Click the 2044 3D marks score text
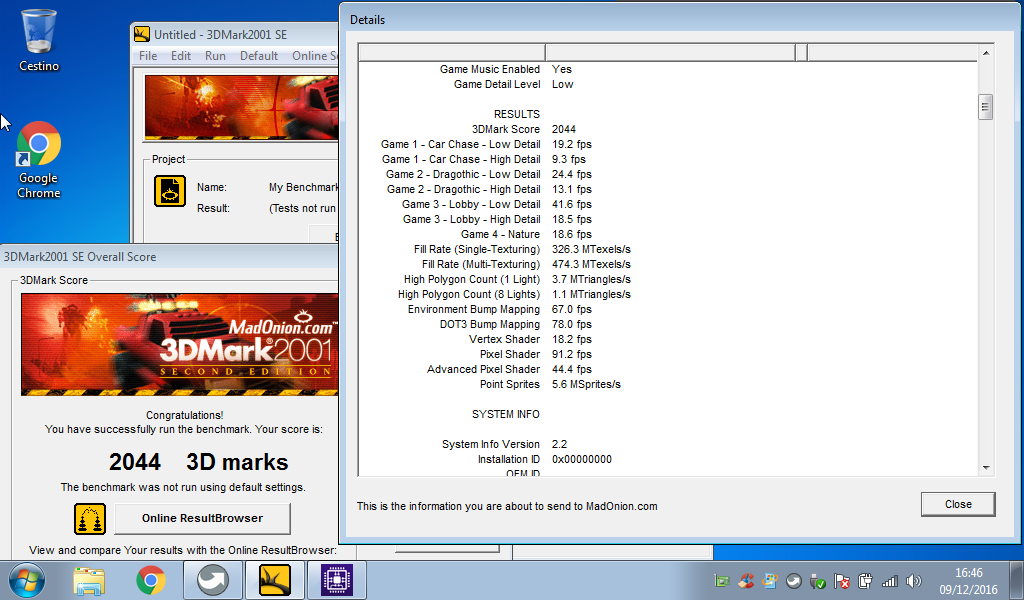 coord(199,462)
